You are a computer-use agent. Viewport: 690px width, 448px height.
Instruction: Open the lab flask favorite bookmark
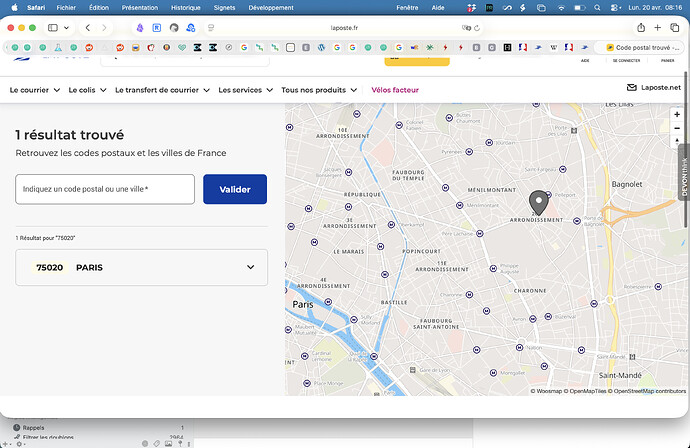pyautogui.click(x=58, y=48)
